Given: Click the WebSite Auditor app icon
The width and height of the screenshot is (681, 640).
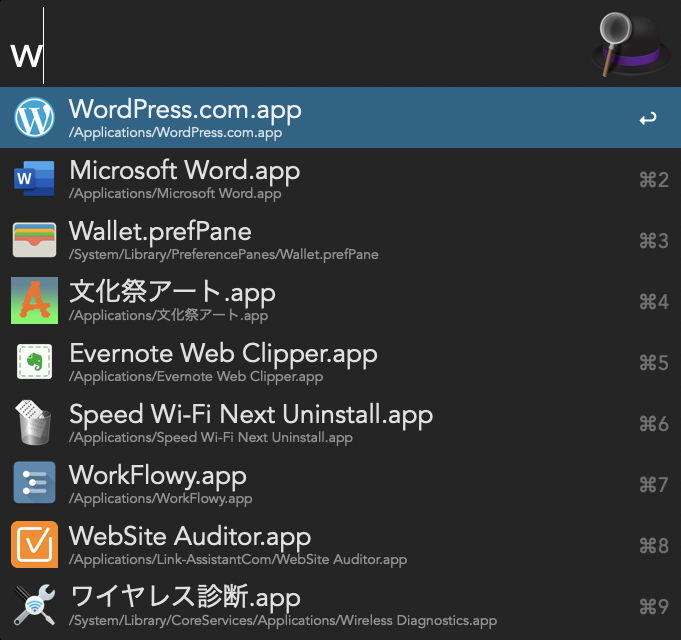Looking at the screenshot, I should pos(34,544).
